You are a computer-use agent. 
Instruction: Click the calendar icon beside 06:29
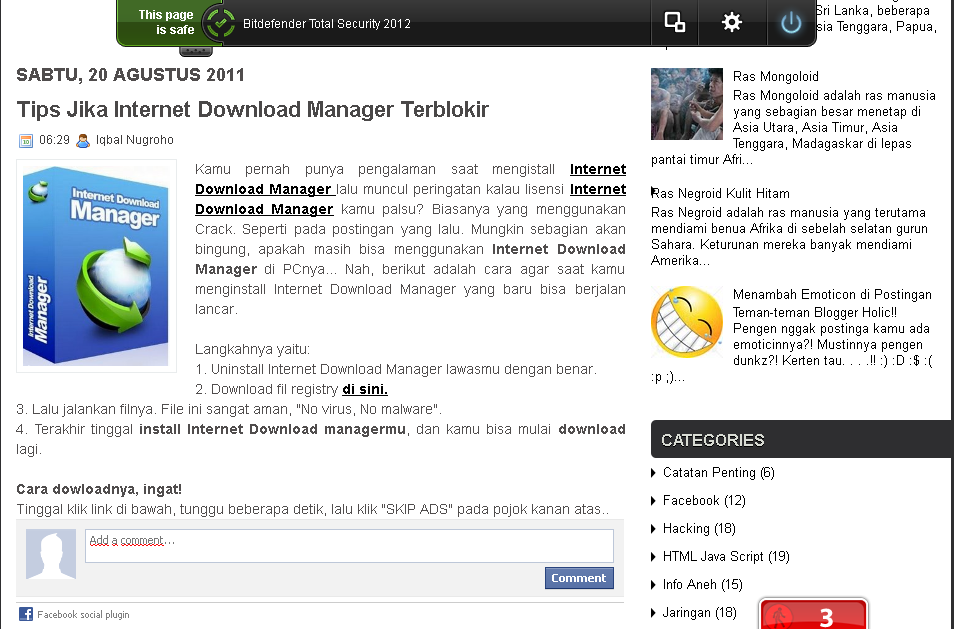(26, 141)
